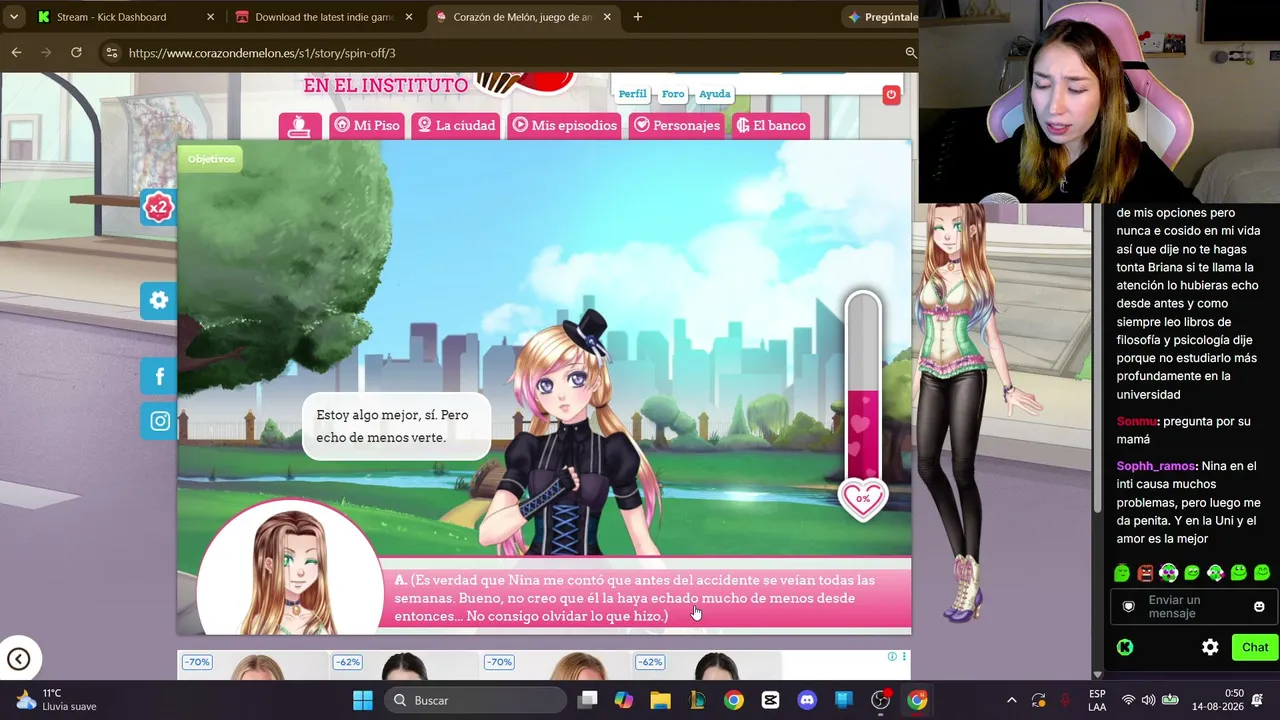Image resolution: width=1280 pixels, height=720 pixels.
Task: Close the indie games browser tab
Action: tap(408, 17)
